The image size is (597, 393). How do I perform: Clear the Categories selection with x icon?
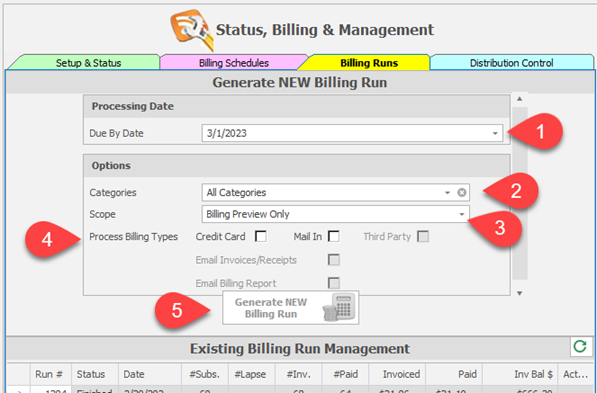pos(461,193)
